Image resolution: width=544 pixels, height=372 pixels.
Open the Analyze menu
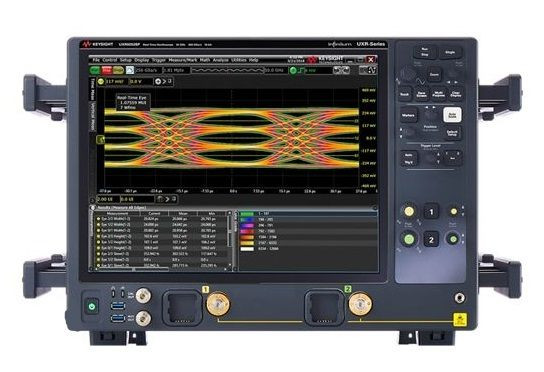(x=220, y=60)
